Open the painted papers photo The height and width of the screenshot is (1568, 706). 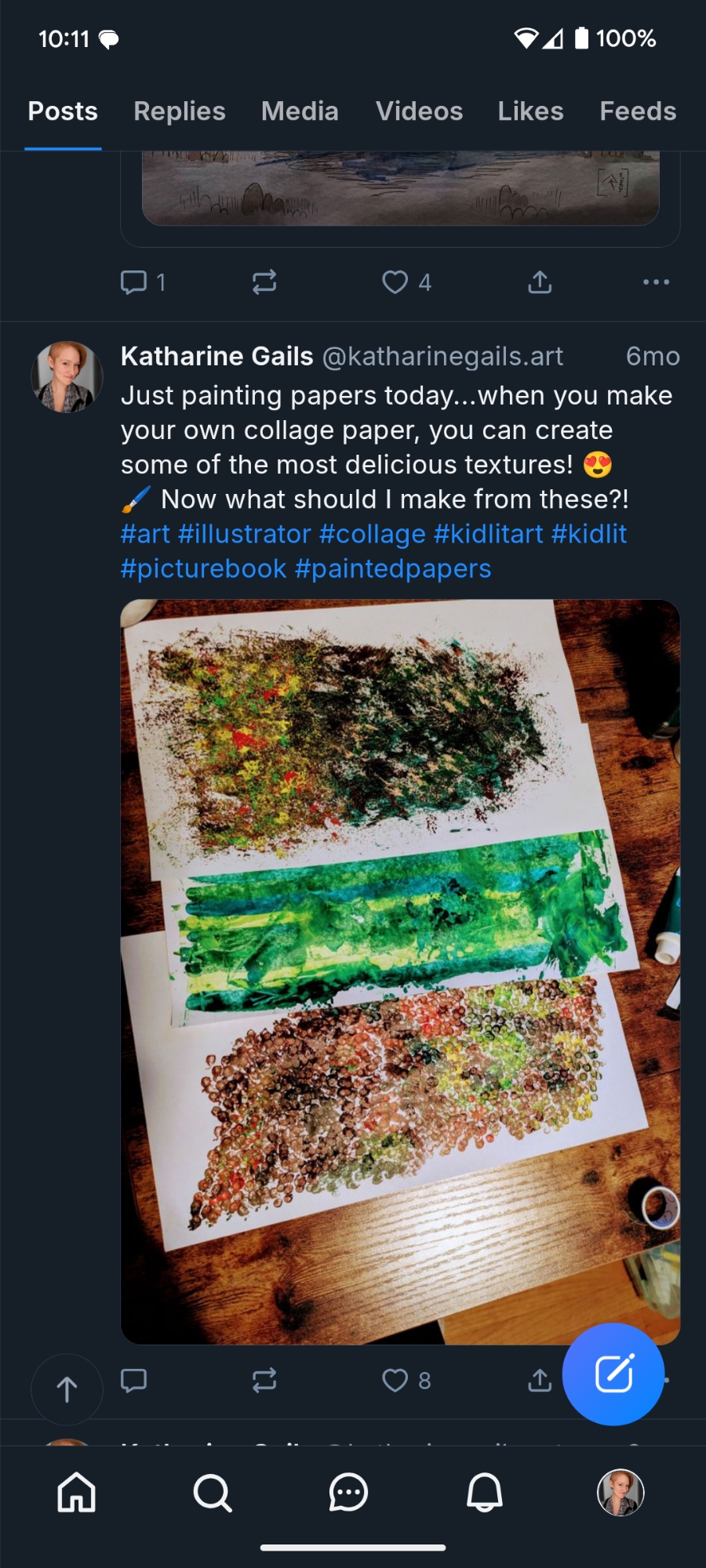[400, 972]
